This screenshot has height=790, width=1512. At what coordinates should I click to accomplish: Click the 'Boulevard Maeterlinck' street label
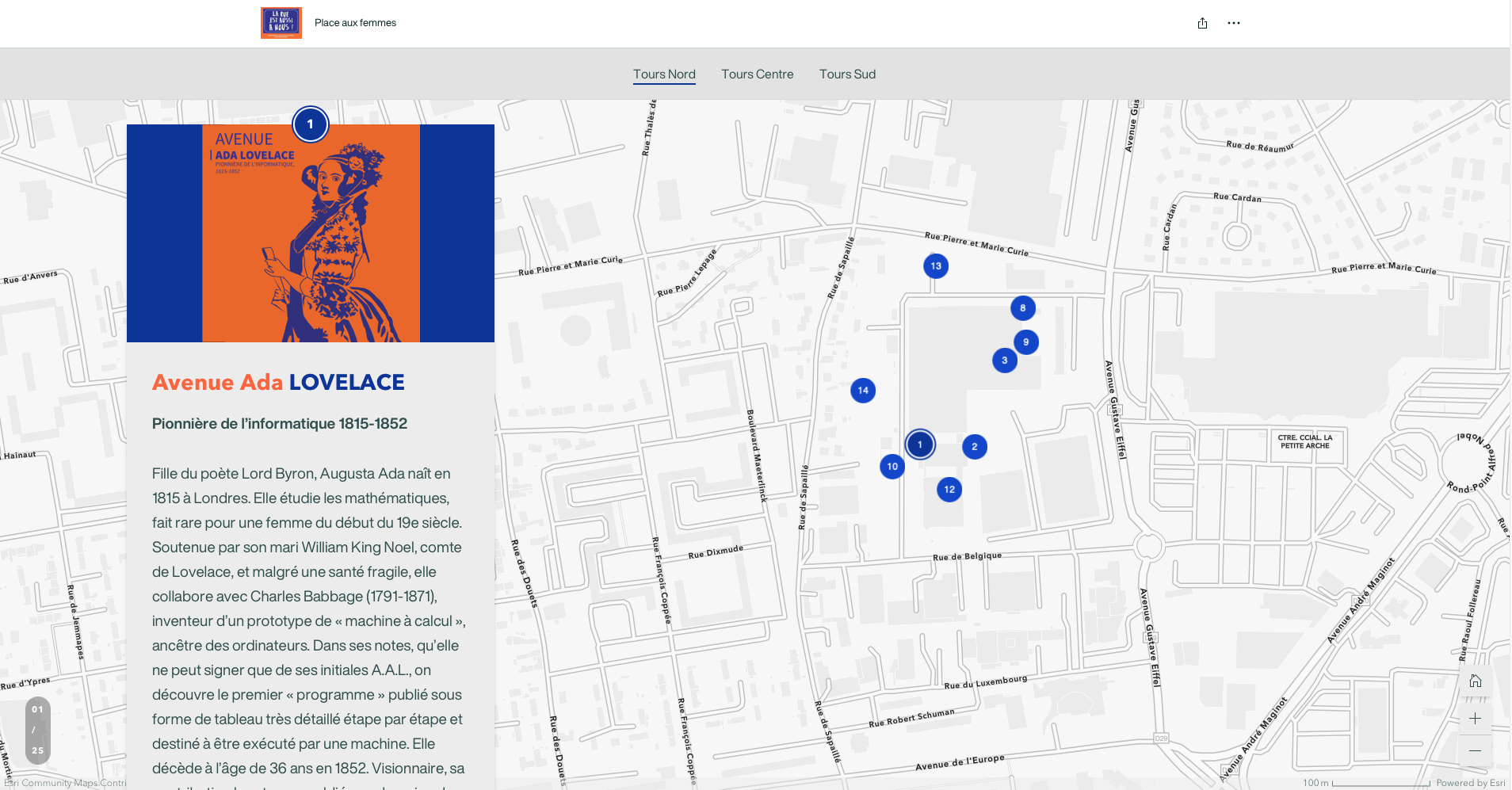click(757, 456)
